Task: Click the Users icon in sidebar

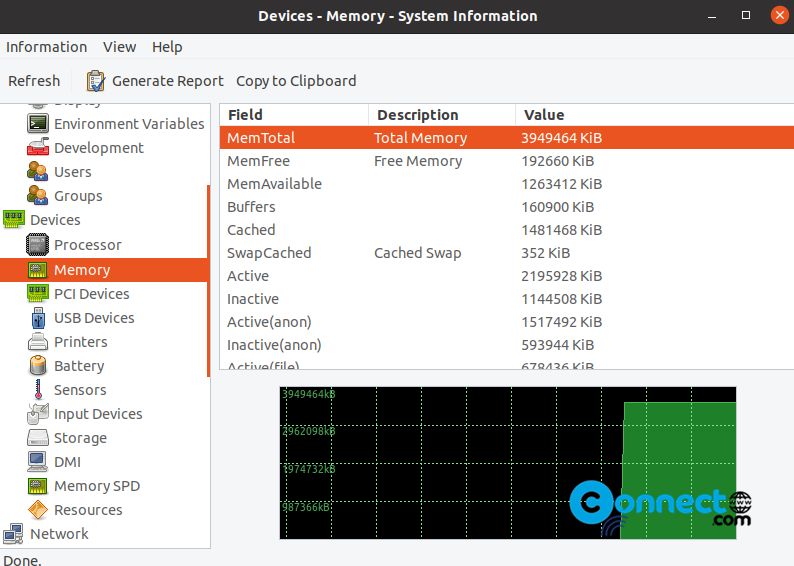Action: point(38,172)
